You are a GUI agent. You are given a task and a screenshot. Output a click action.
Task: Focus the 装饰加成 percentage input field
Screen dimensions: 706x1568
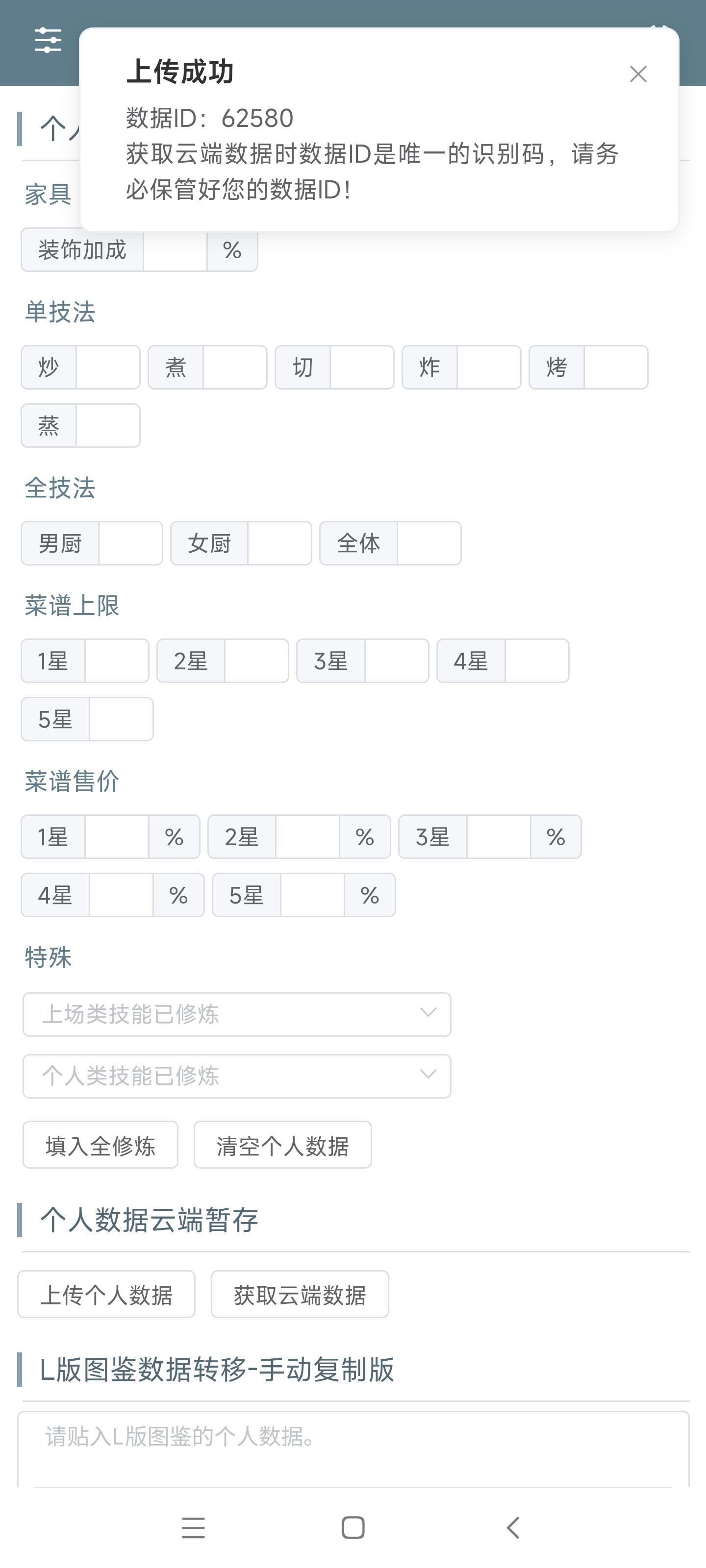175,251
